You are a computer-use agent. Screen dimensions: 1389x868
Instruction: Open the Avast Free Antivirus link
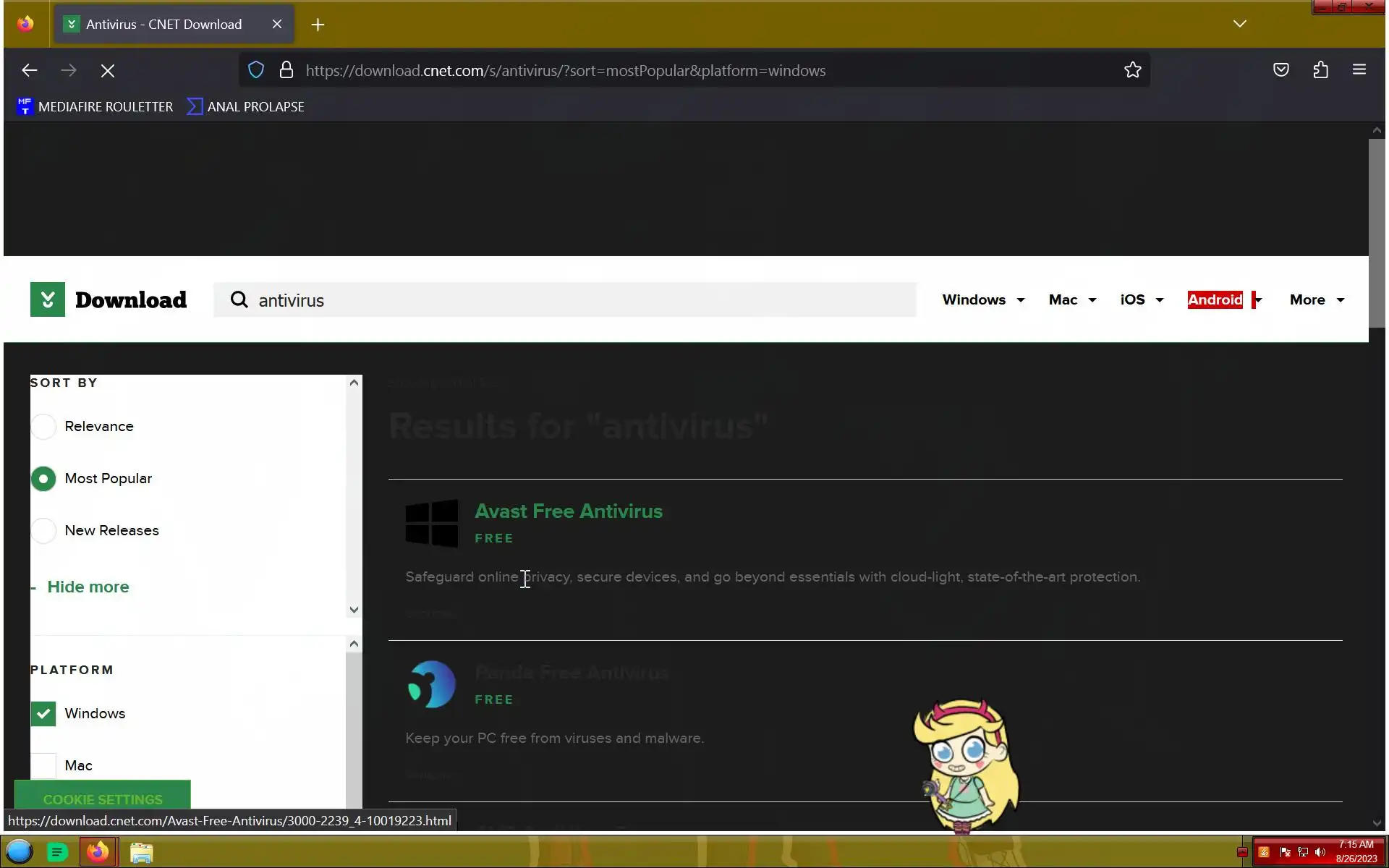[568, 511]
